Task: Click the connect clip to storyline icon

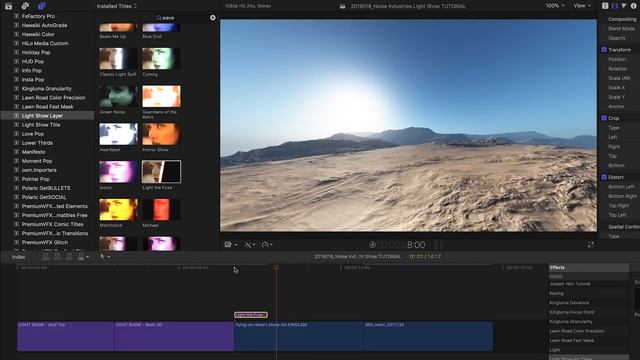Action: 46,257
